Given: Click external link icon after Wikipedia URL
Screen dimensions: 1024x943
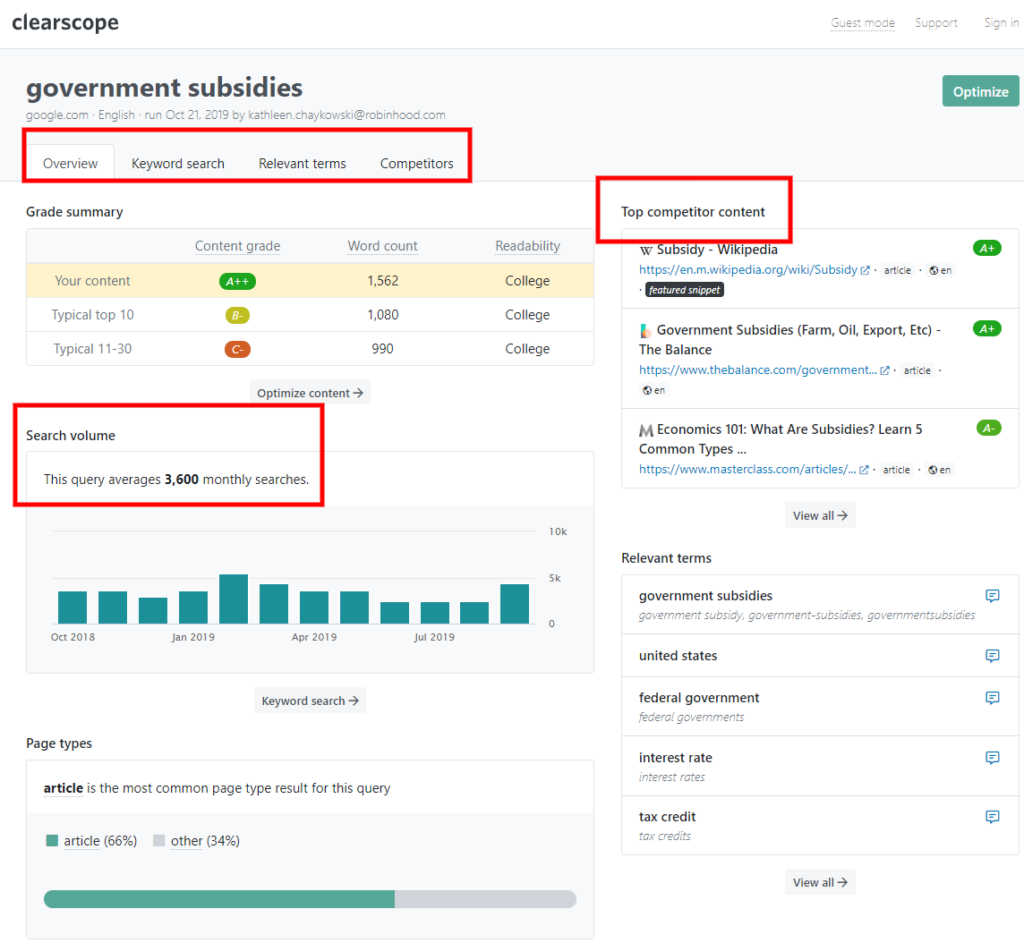Looking at the screenshot, I should click(865, 270).
